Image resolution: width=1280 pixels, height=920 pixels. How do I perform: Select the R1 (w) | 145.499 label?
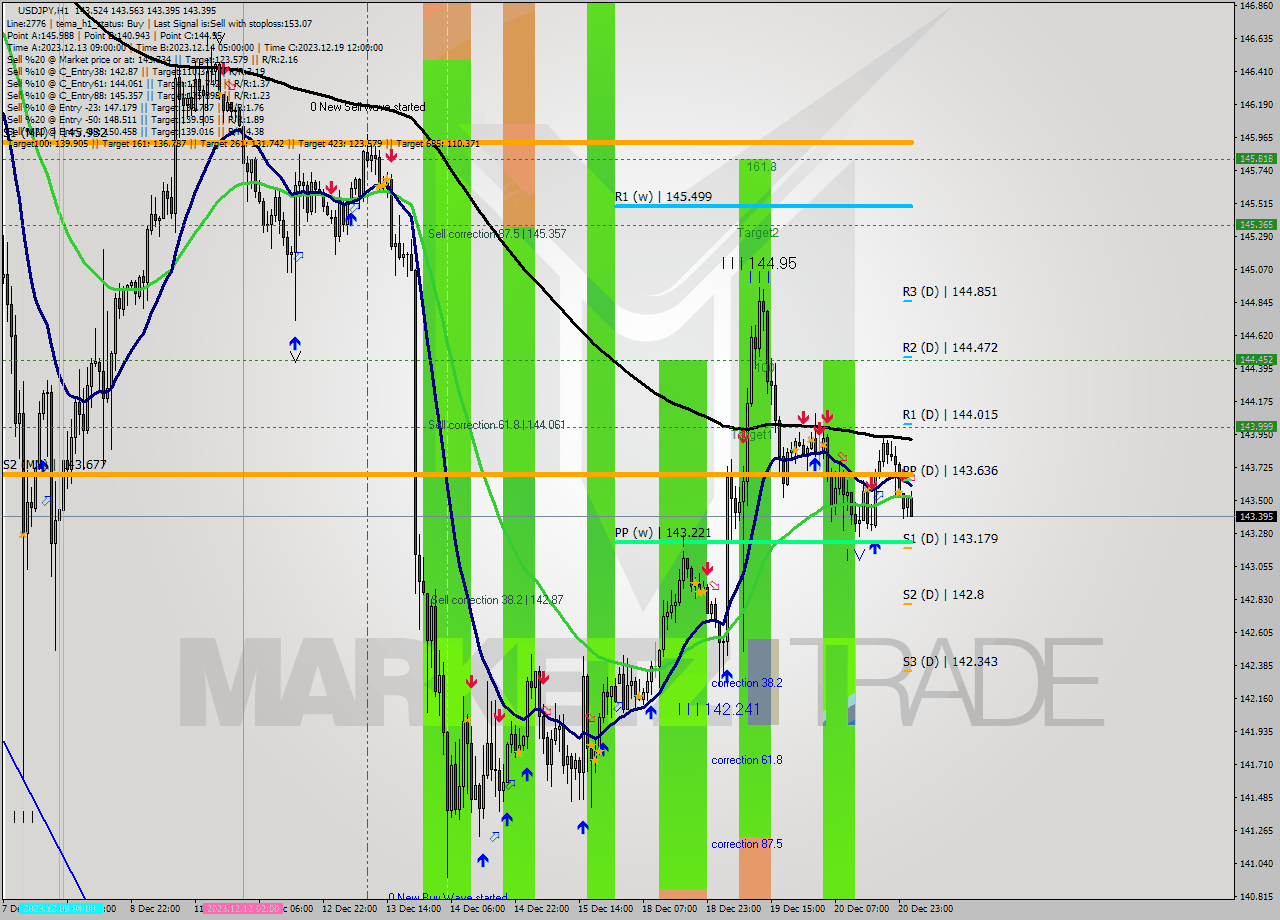point(663,197)
